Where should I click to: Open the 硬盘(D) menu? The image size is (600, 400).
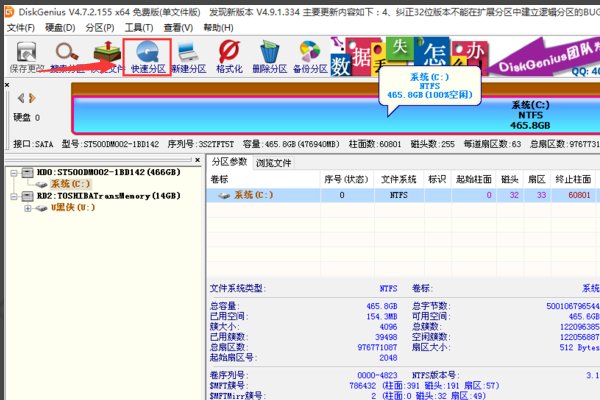[60, 28]
